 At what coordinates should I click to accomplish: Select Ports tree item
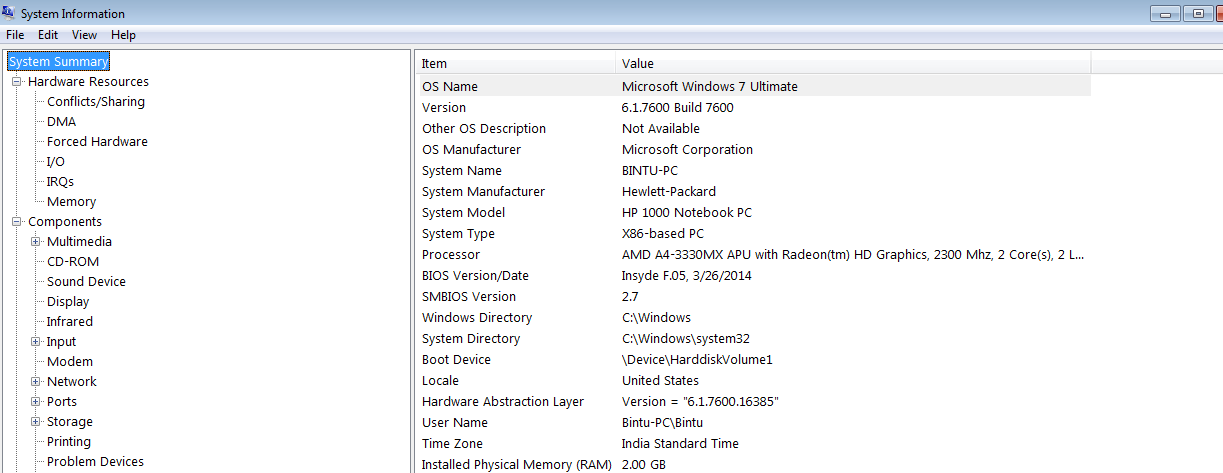pyautogui.click(x=62, y=402)
